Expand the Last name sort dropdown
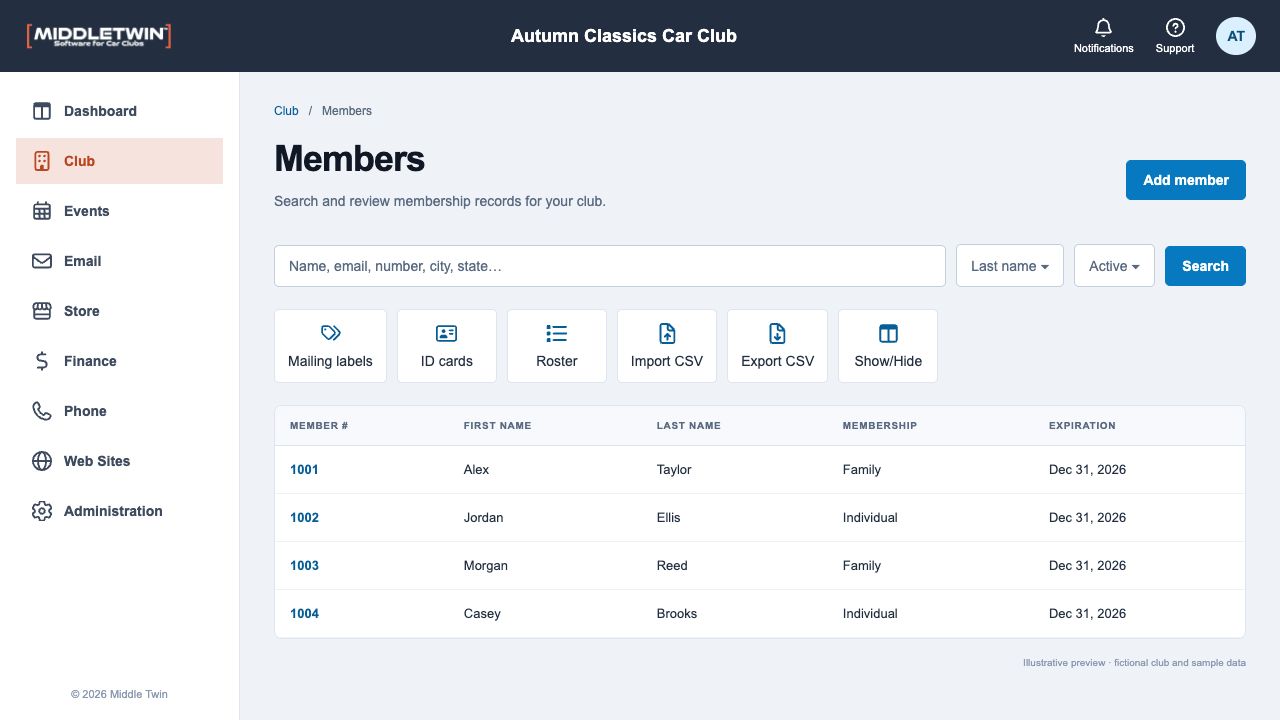The height and width of the screenshot is (720, 1280). coord(1010,266)
